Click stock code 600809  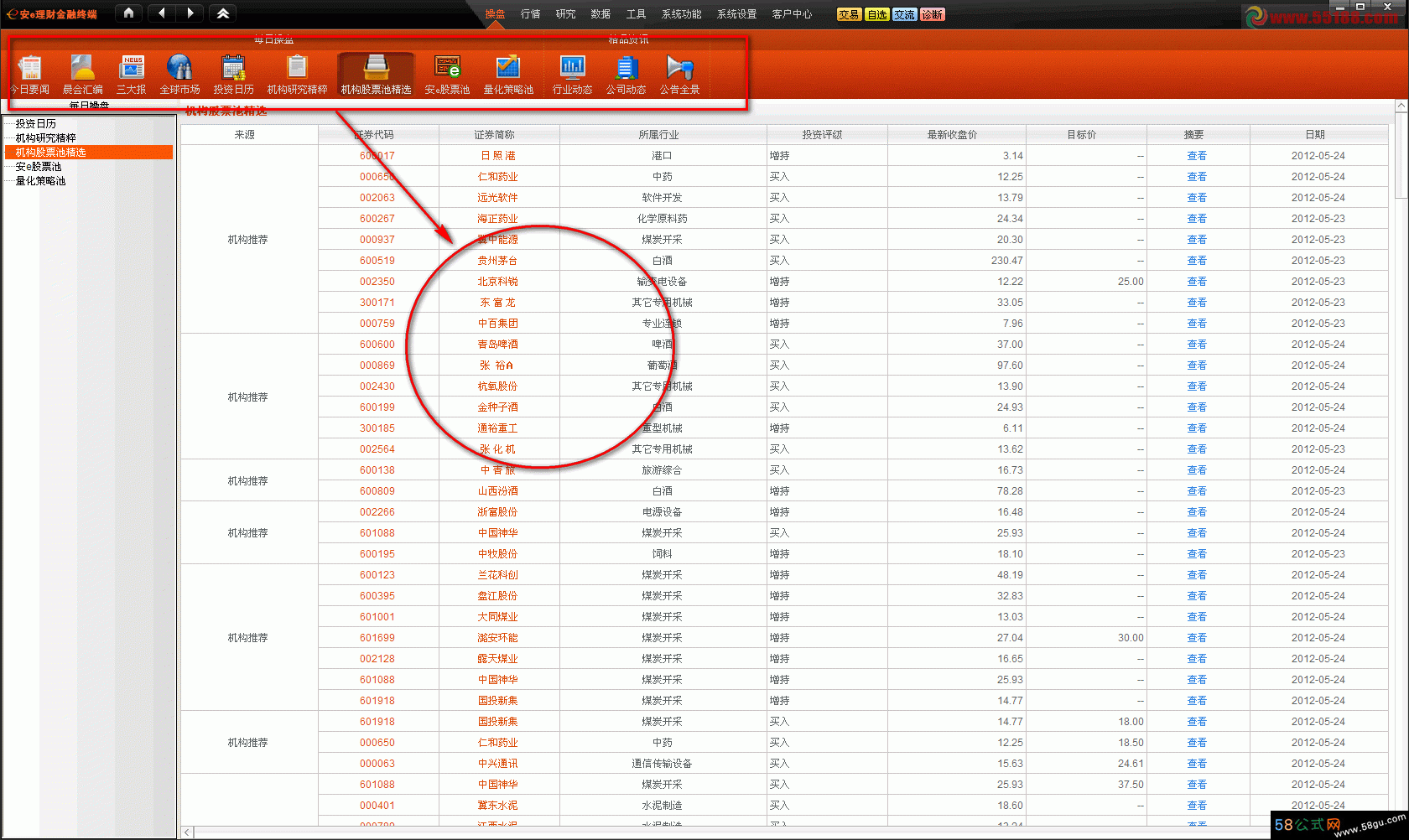click(377, 491)
